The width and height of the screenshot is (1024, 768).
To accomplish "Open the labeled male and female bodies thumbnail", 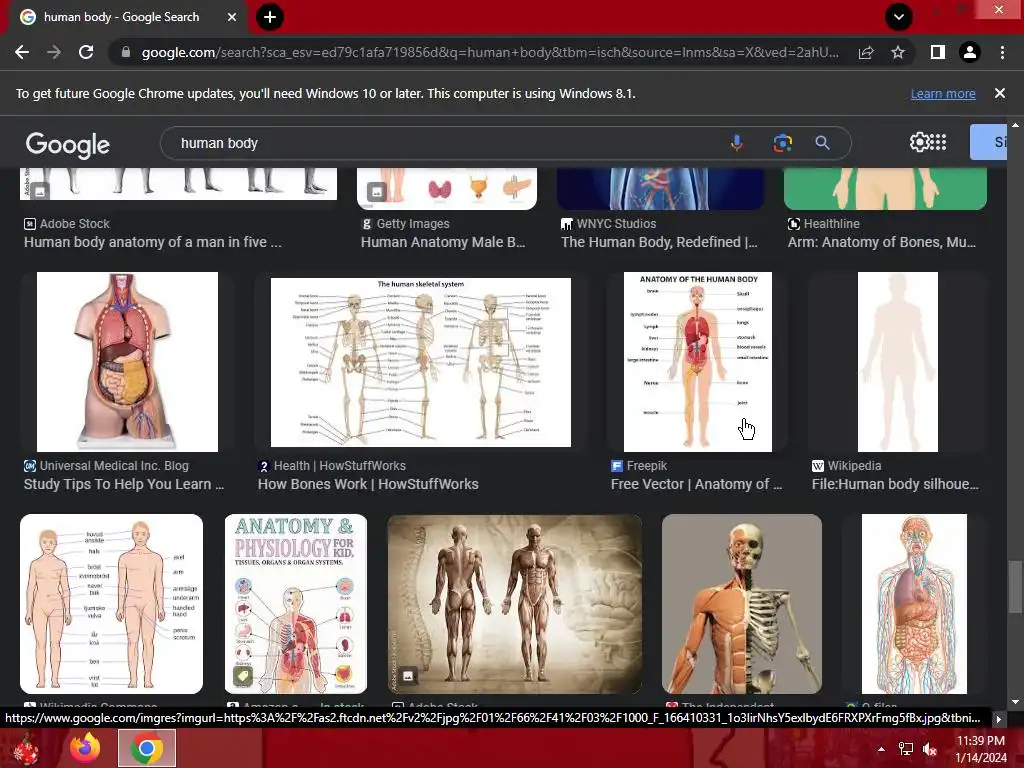I will pos(112,604).
